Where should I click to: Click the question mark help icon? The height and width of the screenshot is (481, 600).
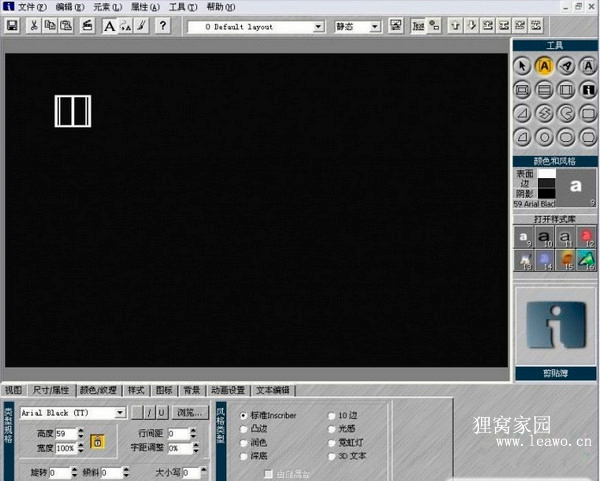pos(163,25)
